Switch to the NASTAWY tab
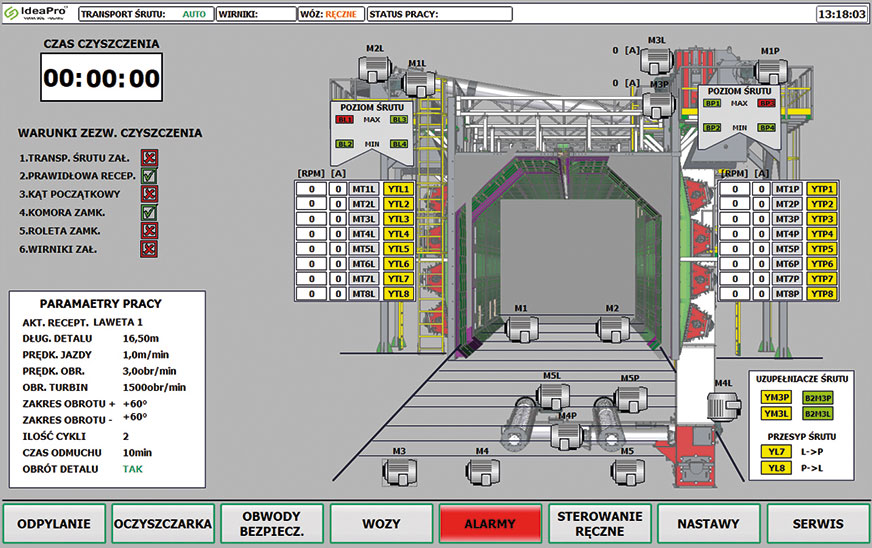 click(x=708, y=523)
